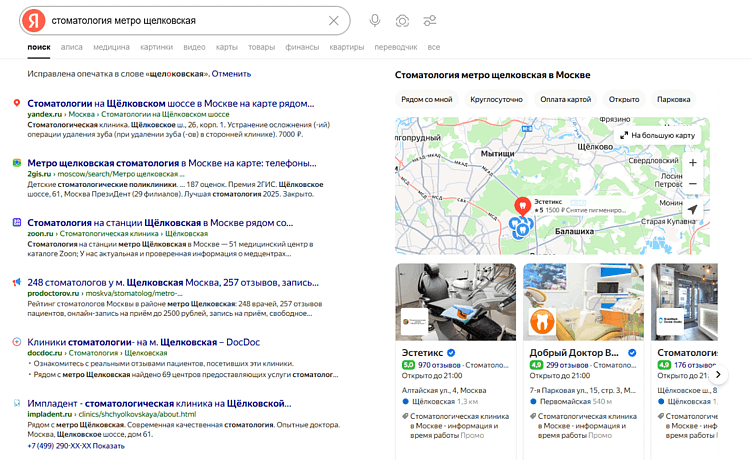751x460 pixels.
Task: Open zoon.ru Стоматология на станции Щёлковская result
Action: coord(160,223)
